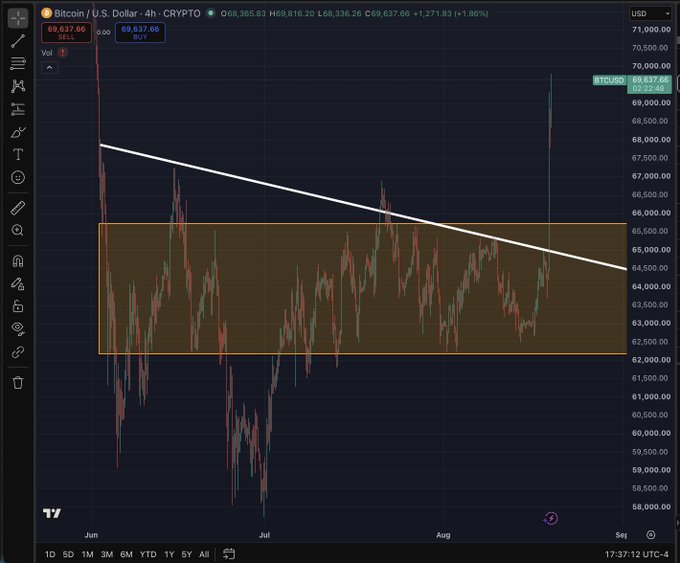The width and height of the screenshot is (680, 563).
Task: Click the purple lightning event marker
Action: 551,518
